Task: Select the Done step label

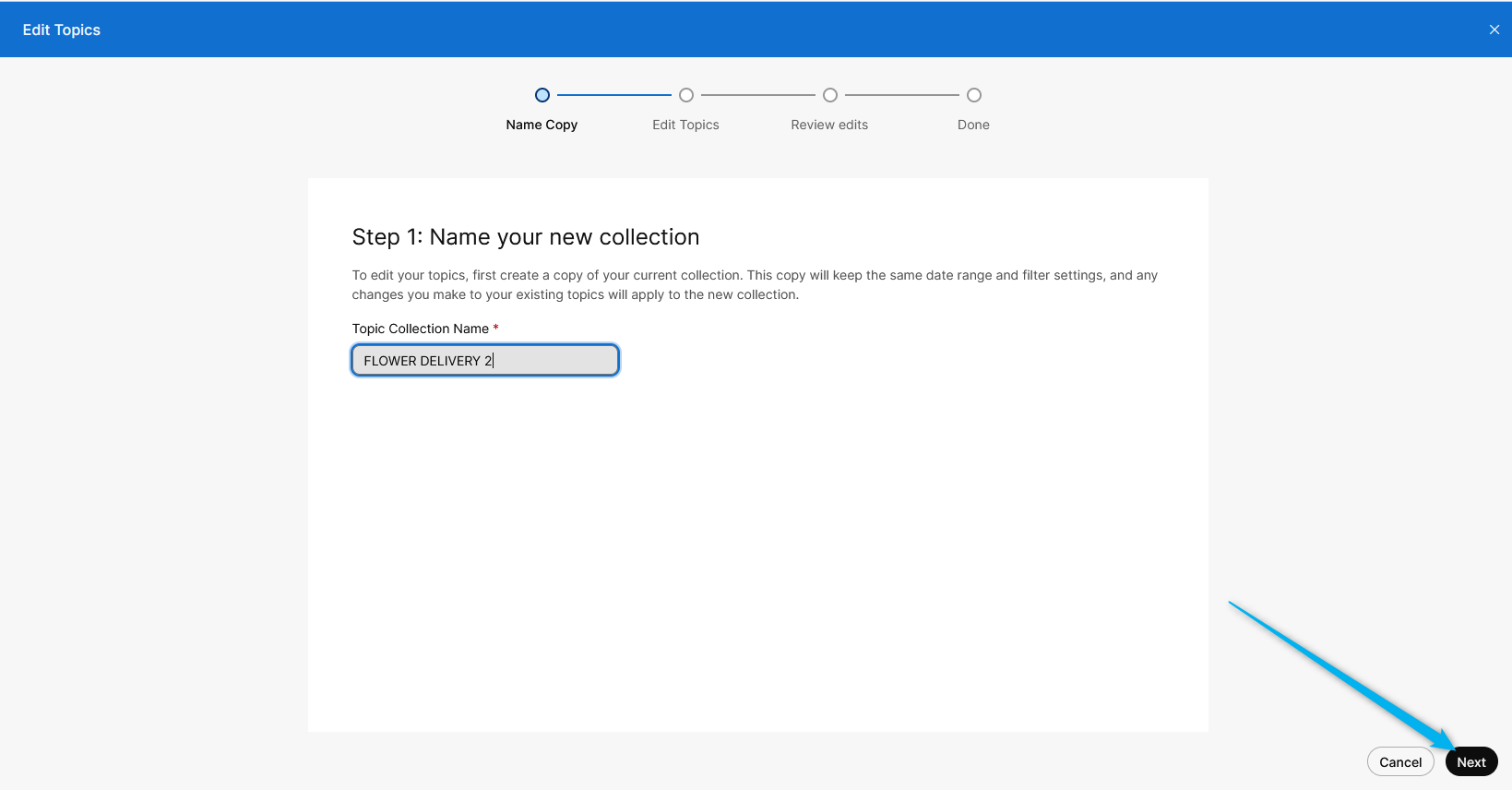Action: (973, 125)
